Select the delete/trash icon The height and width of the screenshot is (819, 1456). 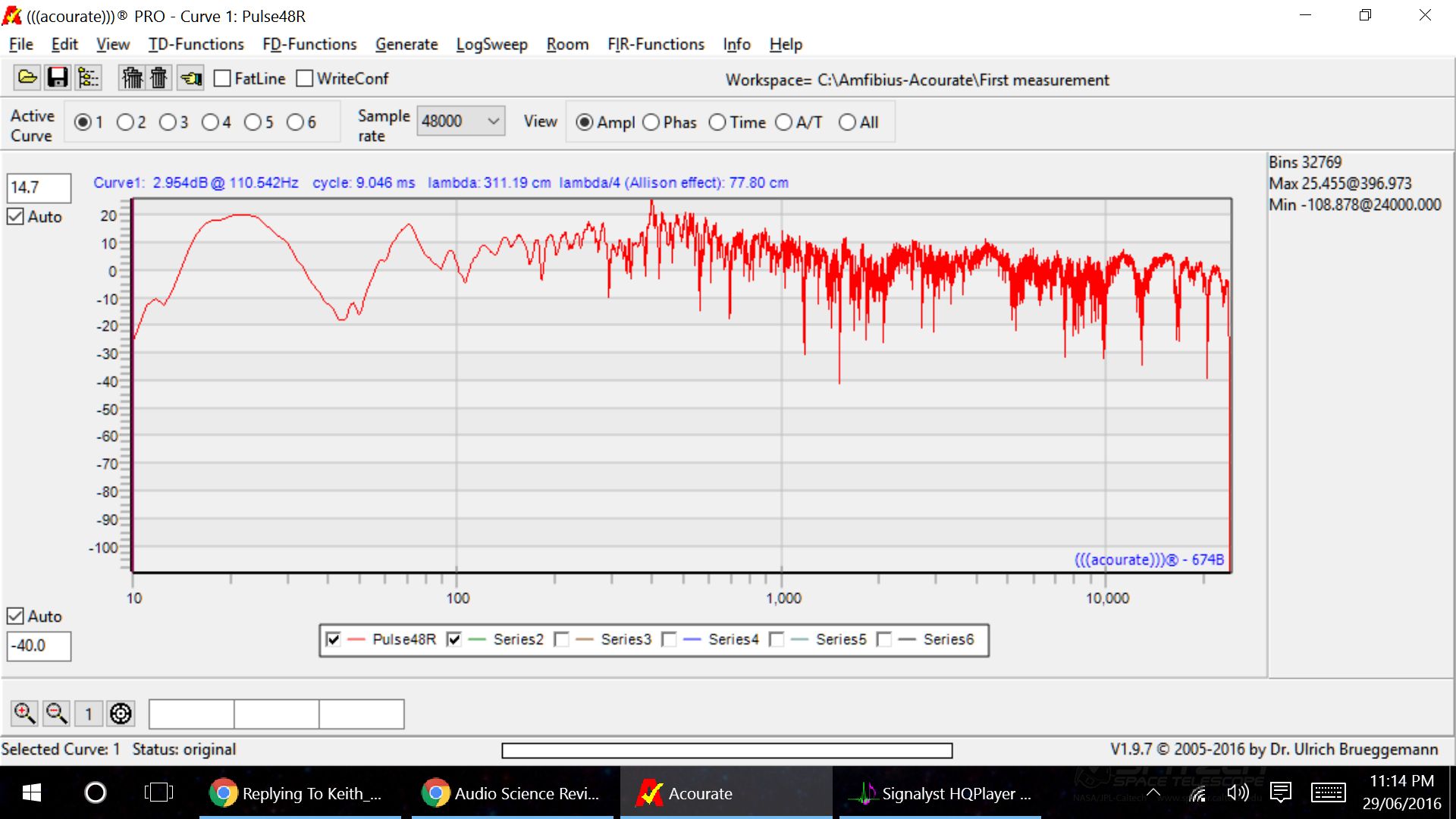point(160,79)
